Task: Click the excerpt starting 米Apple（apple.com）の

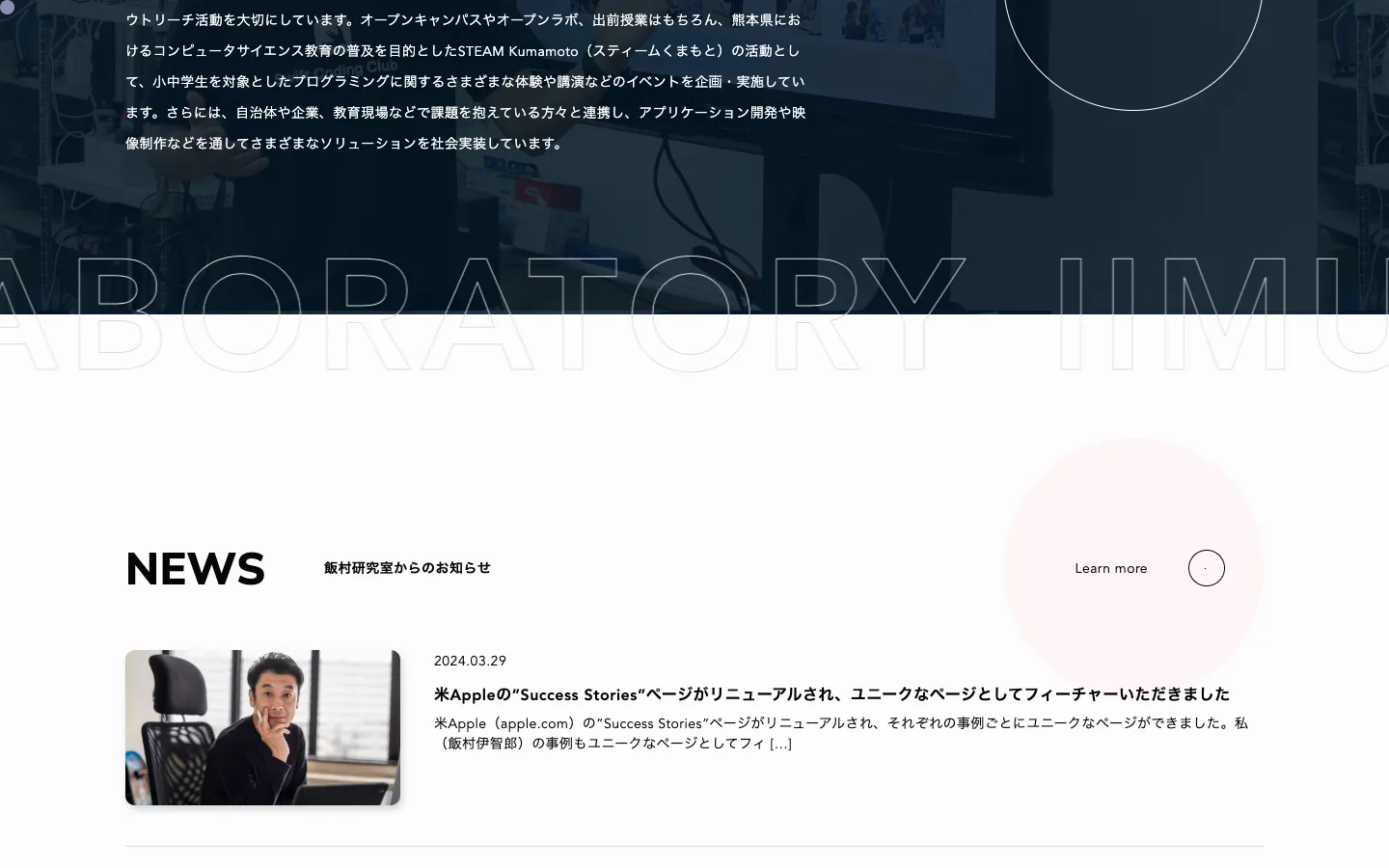Action: (x=841, y=733)
